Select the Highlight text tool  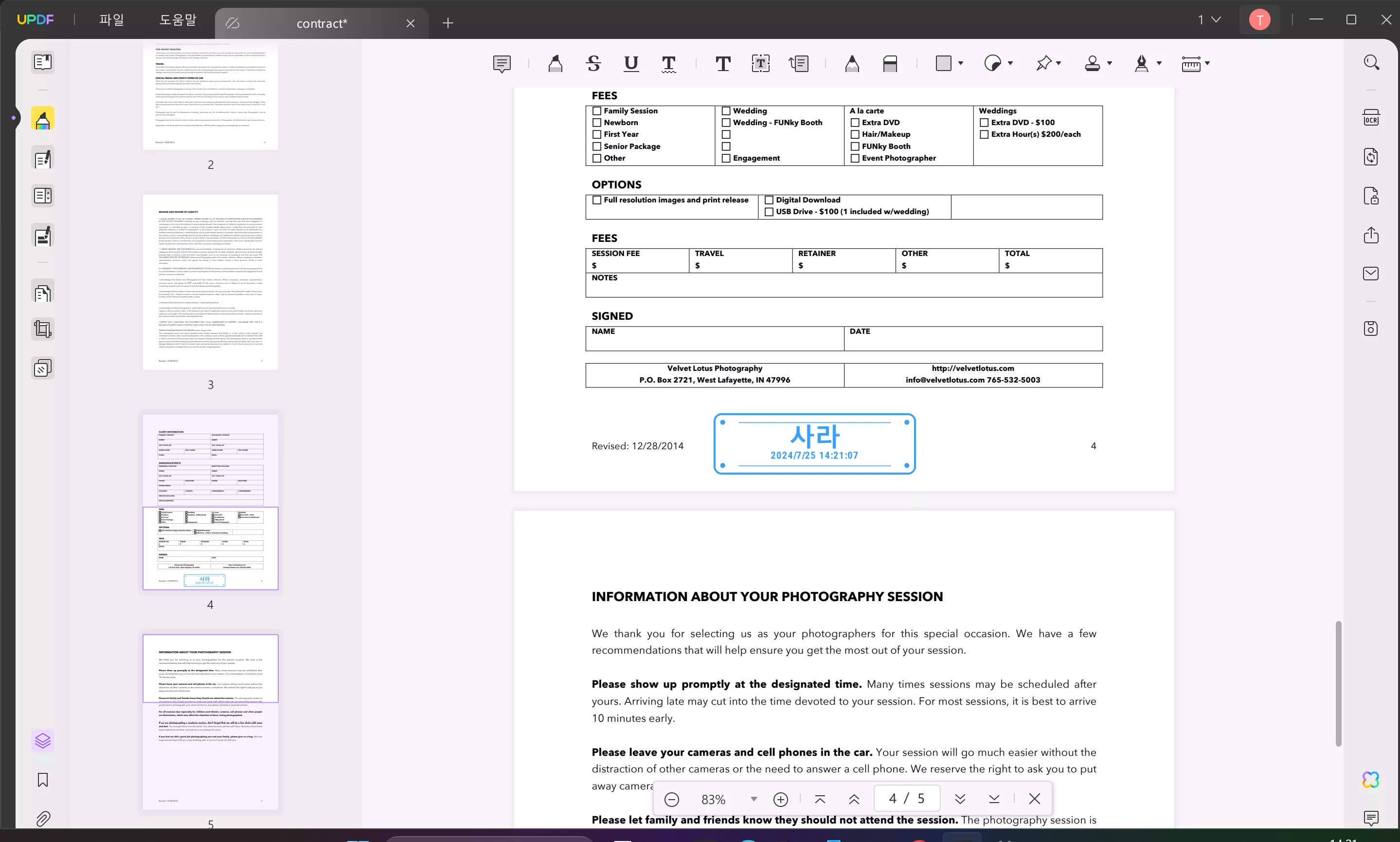pyautogui.click(x=556, y=64)
